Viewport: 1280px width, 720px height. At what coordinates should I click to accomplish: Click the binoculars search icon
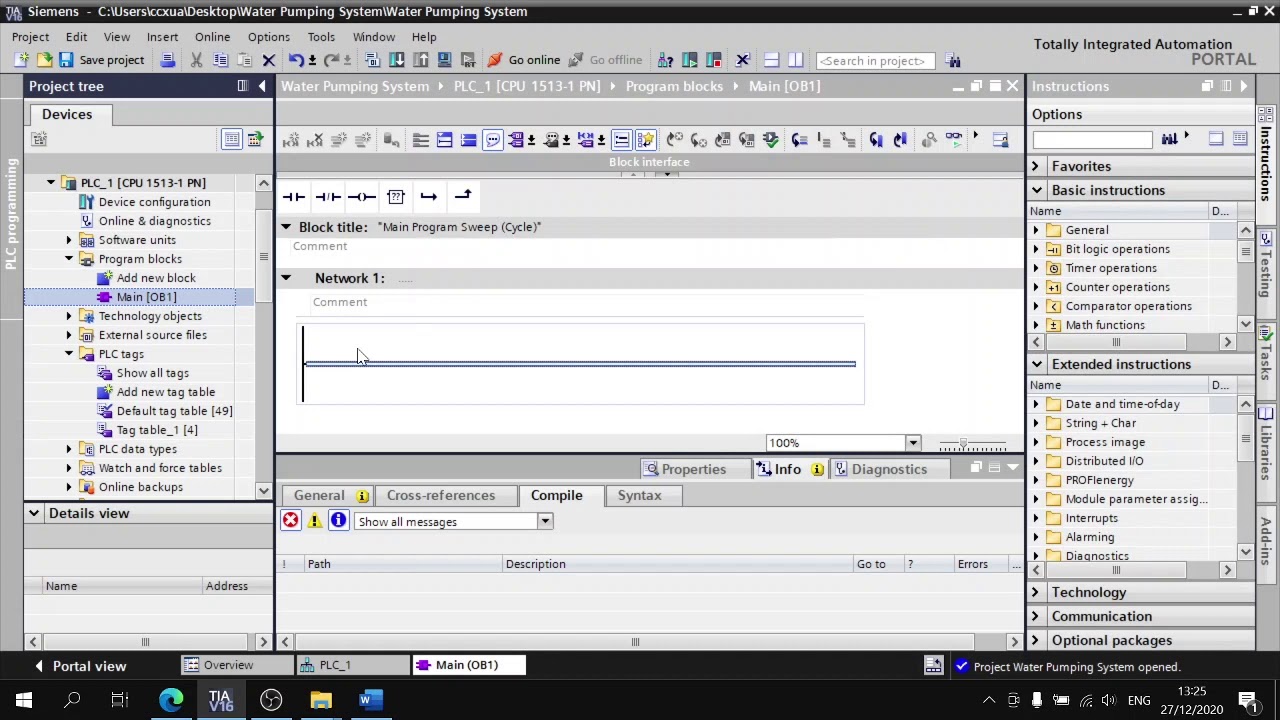[x=953, y=60]
